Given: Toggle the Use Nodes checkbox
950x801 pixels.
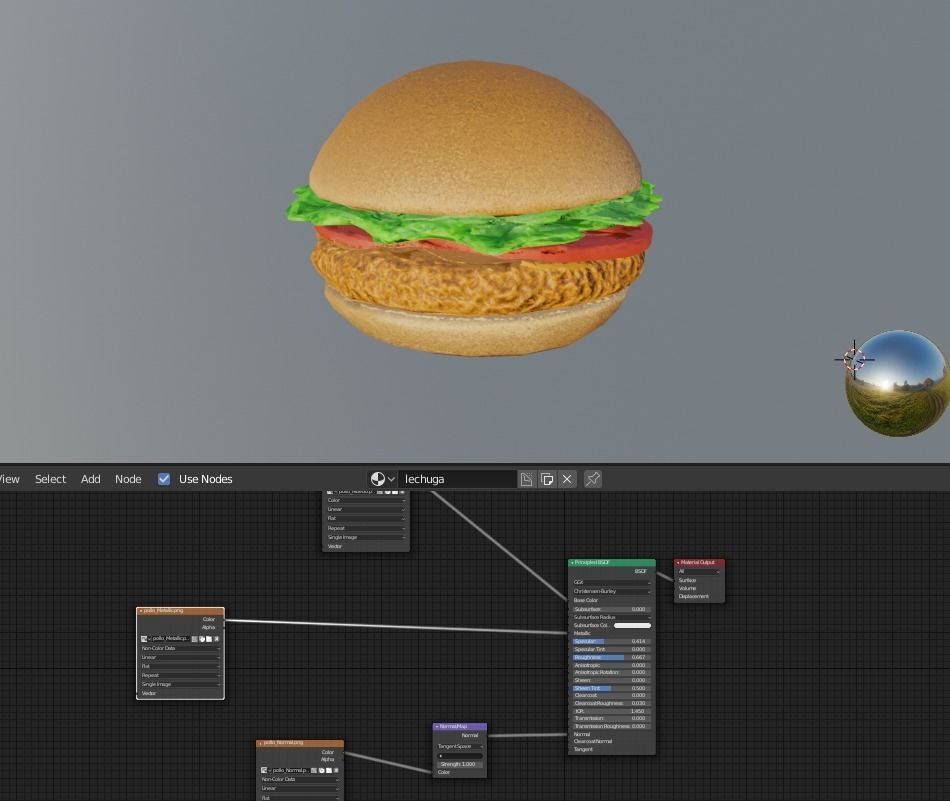Looking at the screenshot, I should pos(164,479).
